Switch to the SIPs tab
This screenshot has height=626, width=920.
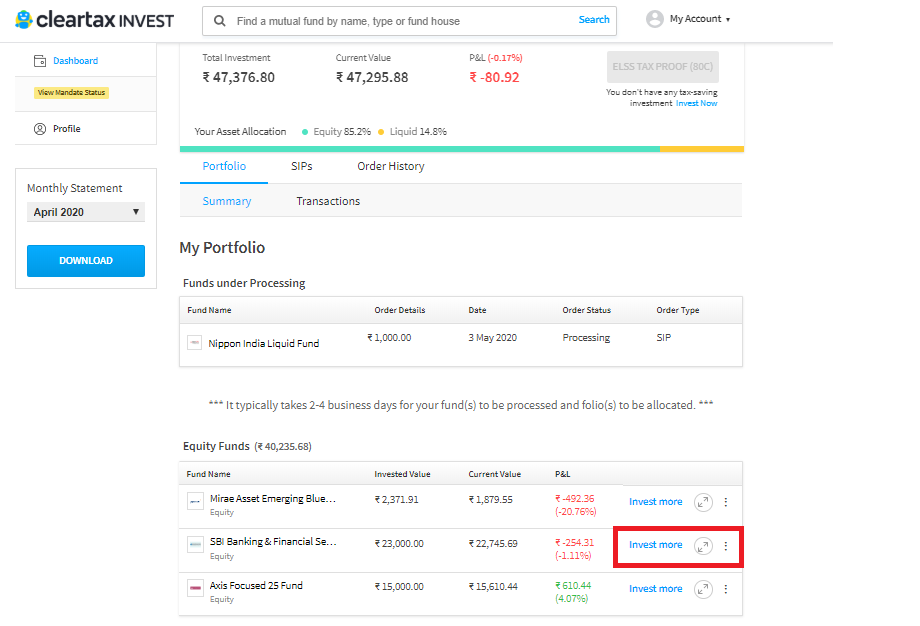pyautogui.click(x=302, y=166)
